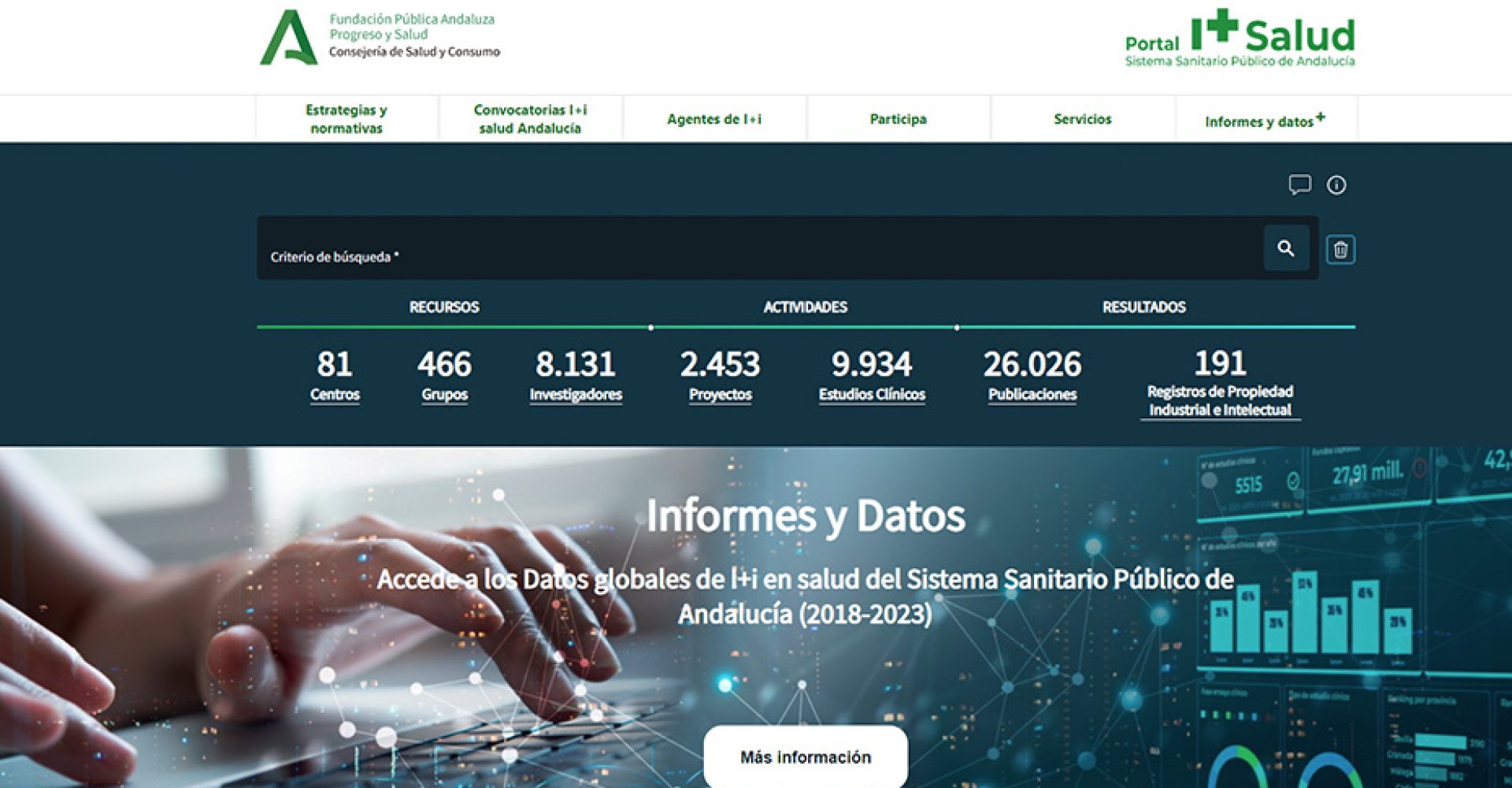Image resolution: width=1512 pixels, height=788 pixels.
Task: Open the comment speech bubble icon
Action: (x=1299, y=184)
